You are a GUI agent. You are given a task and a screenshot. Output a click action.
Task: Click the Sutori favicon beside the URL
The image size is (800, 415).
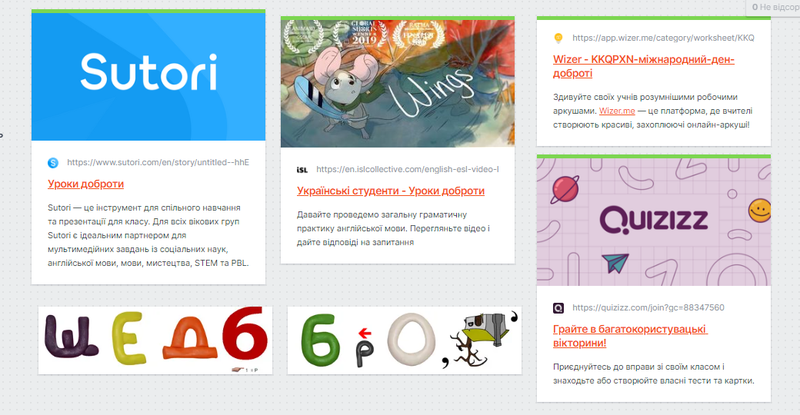(x=53, y=163)
